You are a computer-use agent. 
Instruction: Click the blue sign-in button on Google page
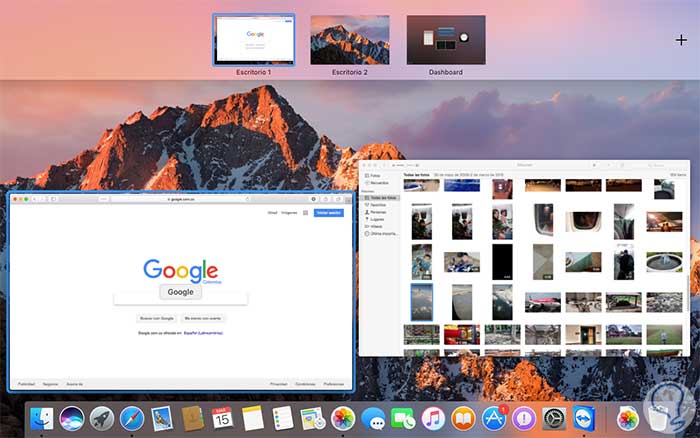pos(329,213)
